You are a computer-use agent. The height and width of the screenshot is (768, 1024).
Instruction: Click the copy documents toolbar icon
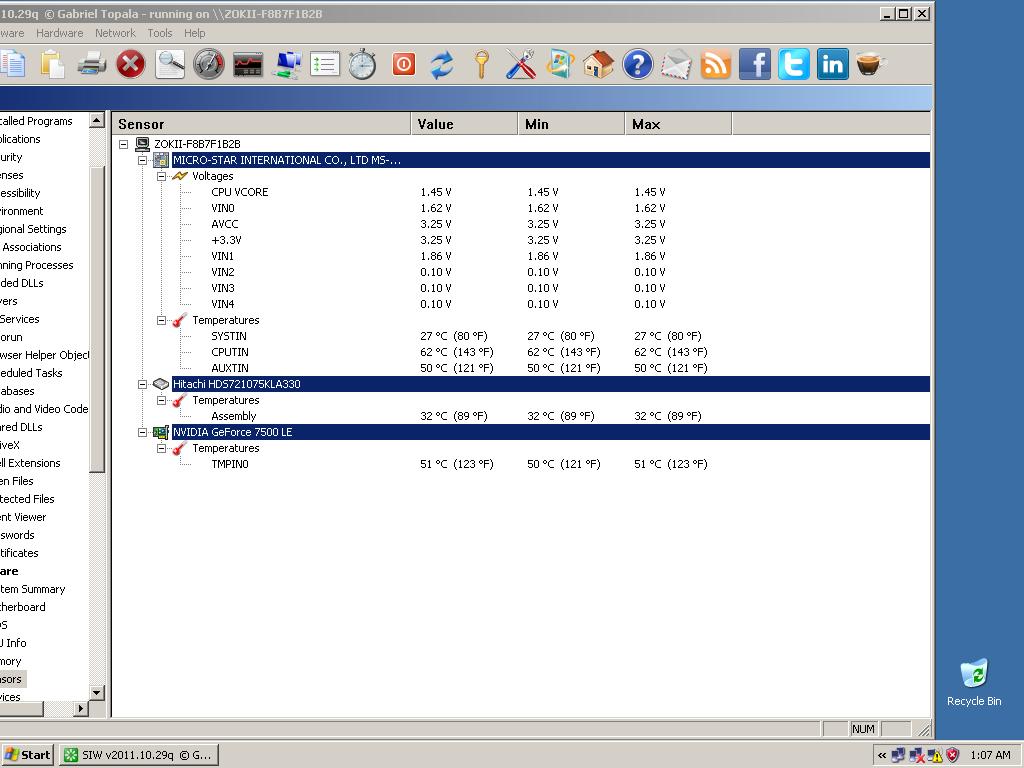click(x=13, y=65)
